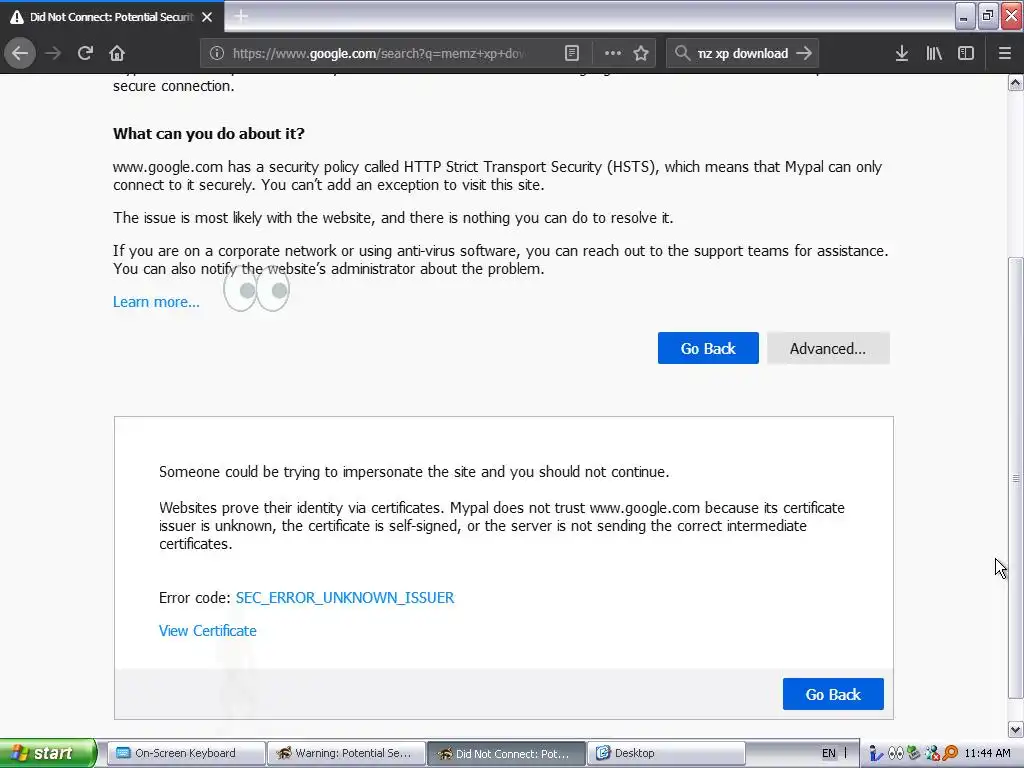Click the blue 'i' pen tray icon
Viewport: 1024px width, 768px height.
coord(876,754)
